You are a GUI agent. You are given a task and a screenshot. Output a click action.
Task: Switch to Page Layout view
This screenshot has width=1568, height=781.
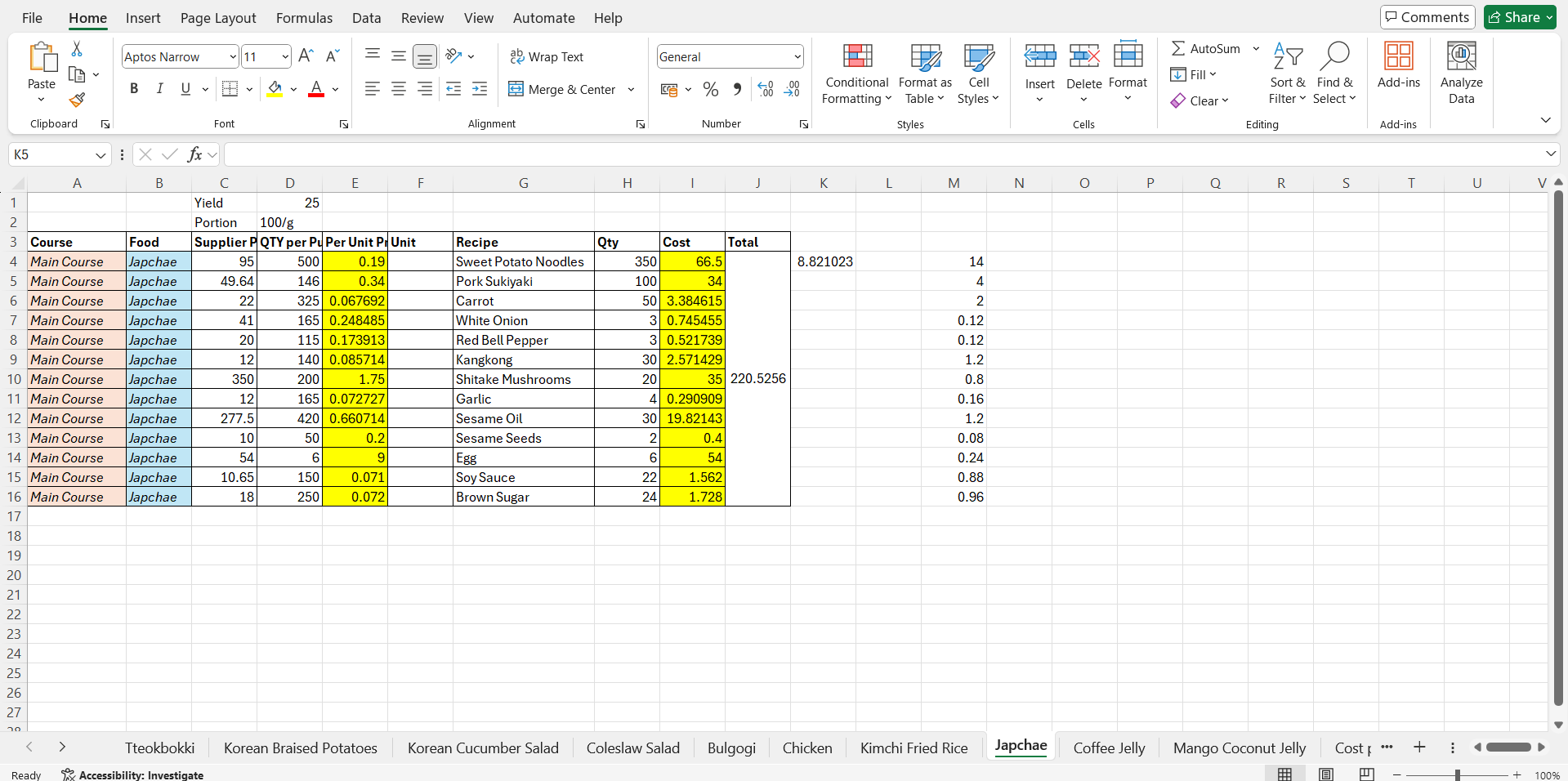click(1326, 774)
